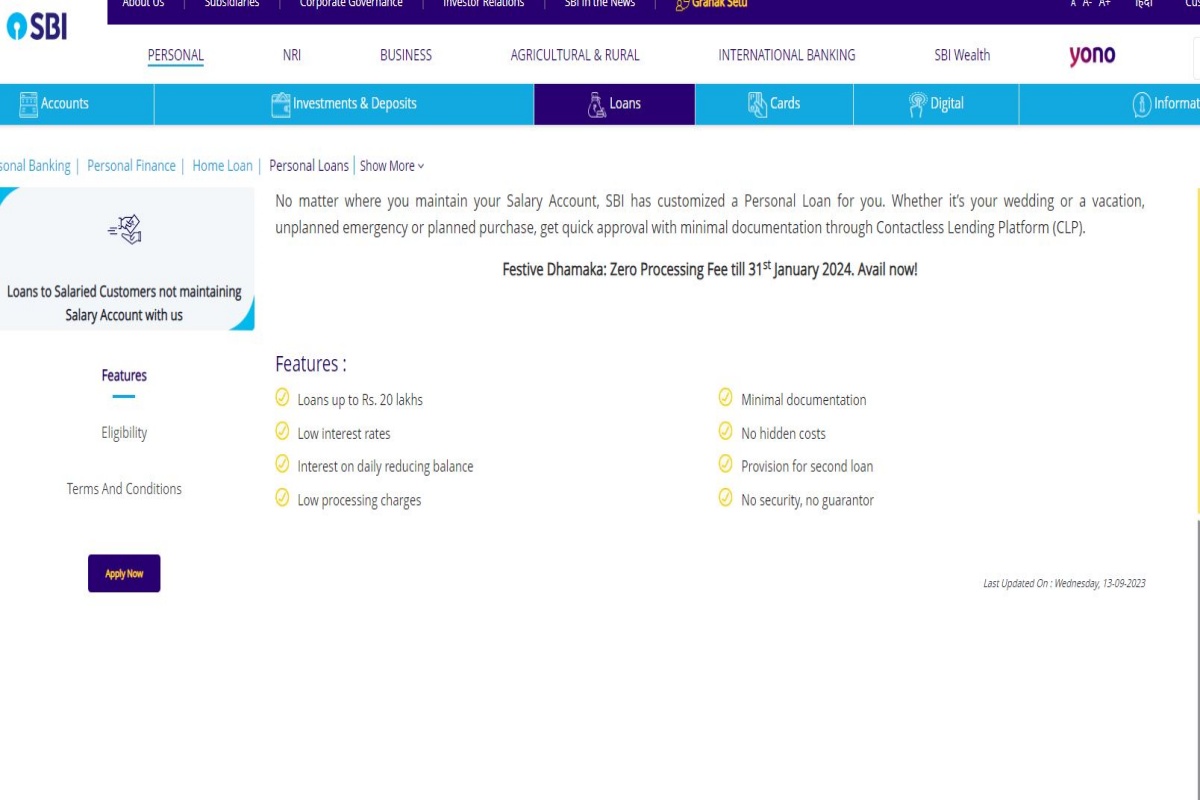Click the SBI logo
The height and width of the screenshot is (800, 1200).
tap(37, 26)
